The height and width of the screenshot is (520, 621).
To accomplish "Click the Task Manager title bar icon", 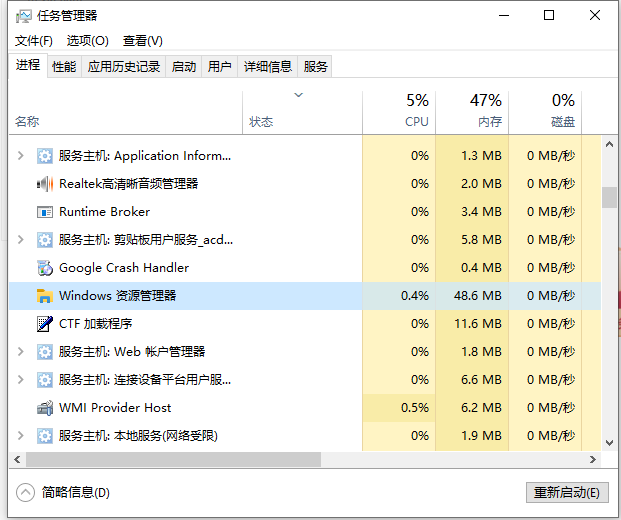I will click(x=23, y=16).
